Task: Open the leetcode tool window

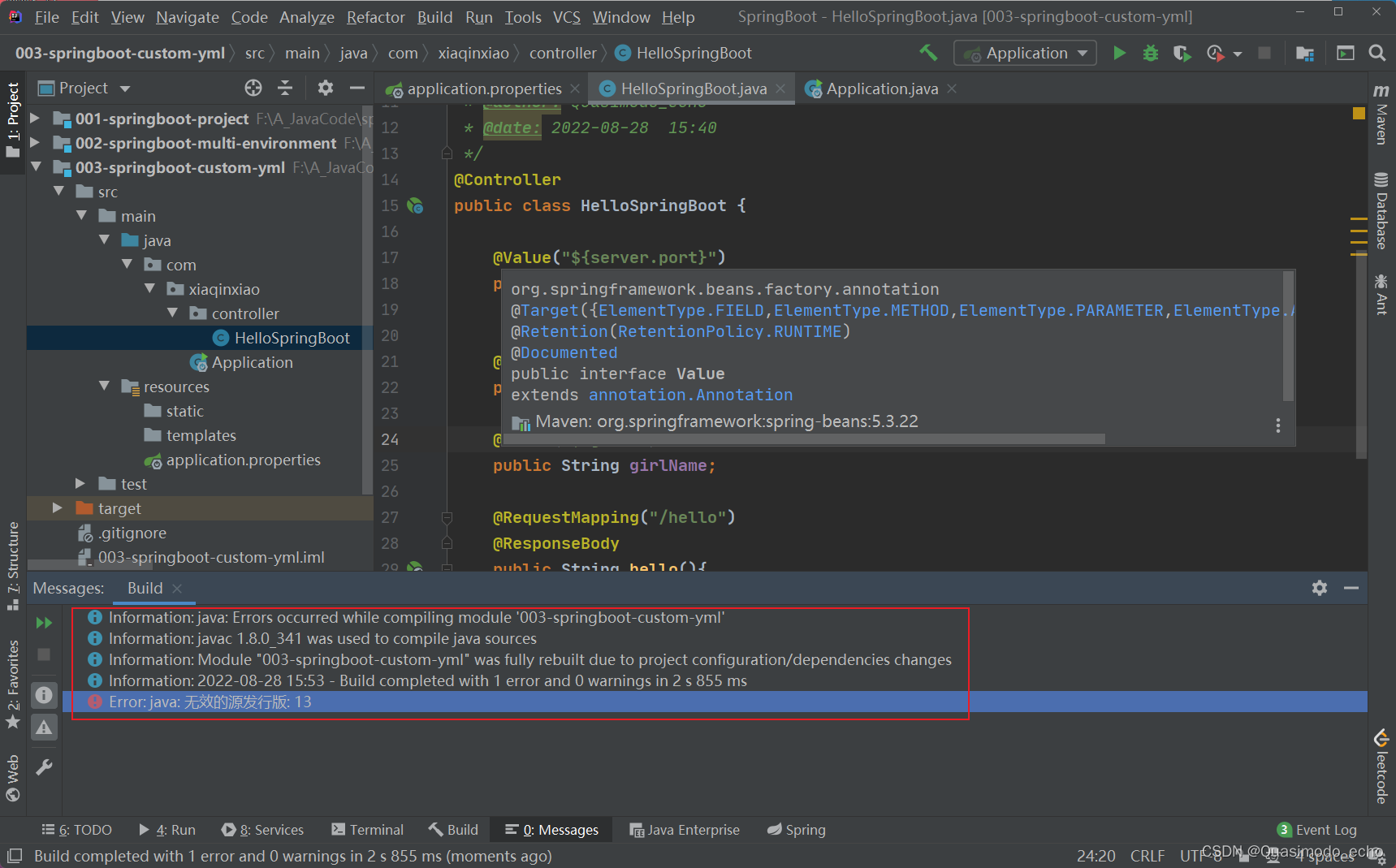Action: [1381, 767]
